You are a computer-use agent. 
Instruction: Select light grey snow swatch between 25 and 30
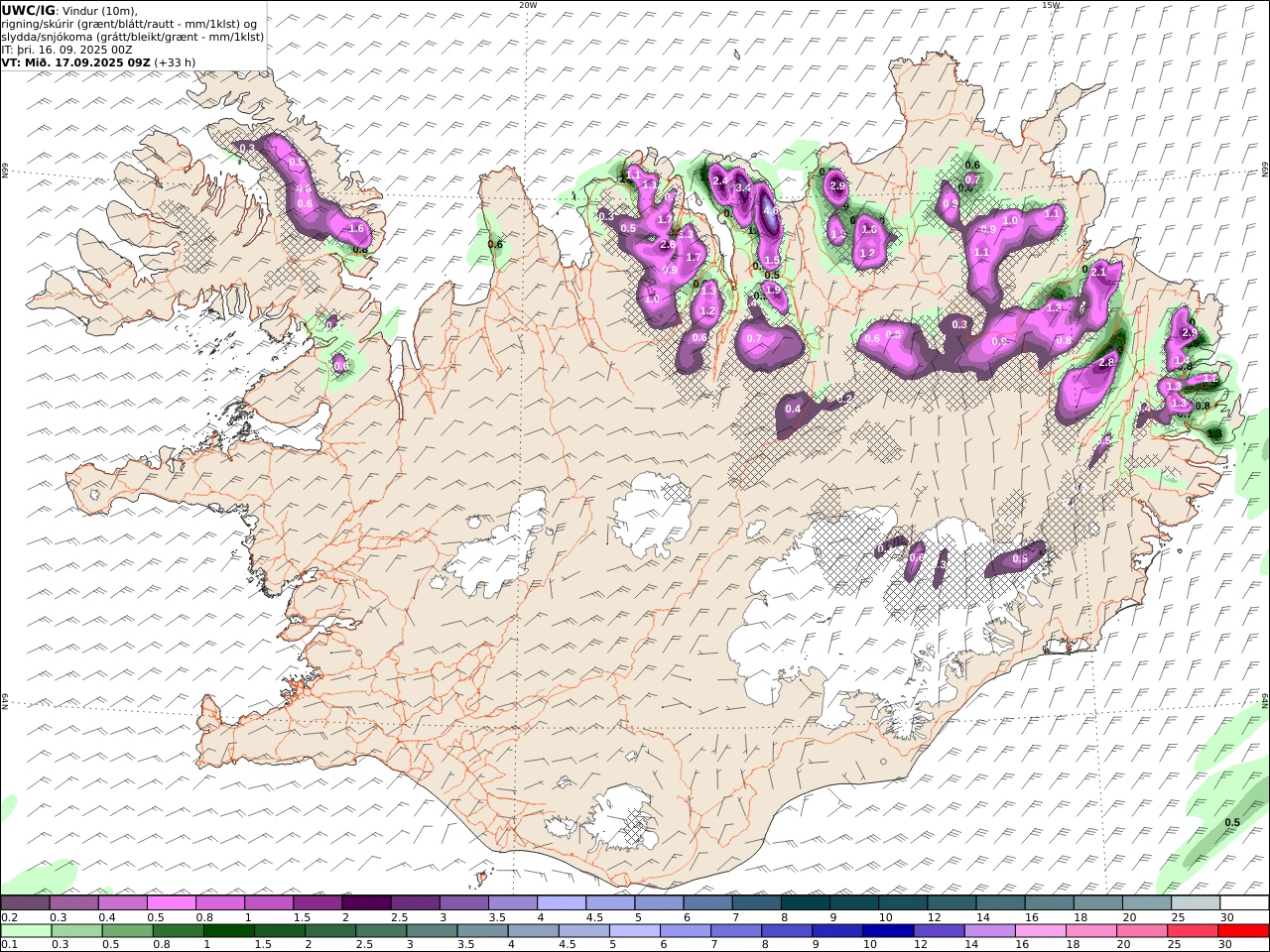(x=1195, y=903)
